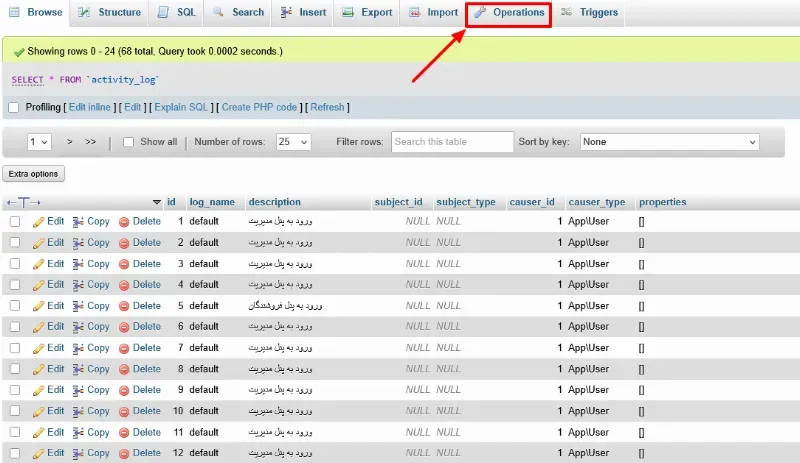Viewport: 800px width, 463px height.
Task: Click Edit pencil icon for row 4
Action: tap(38, 285)
